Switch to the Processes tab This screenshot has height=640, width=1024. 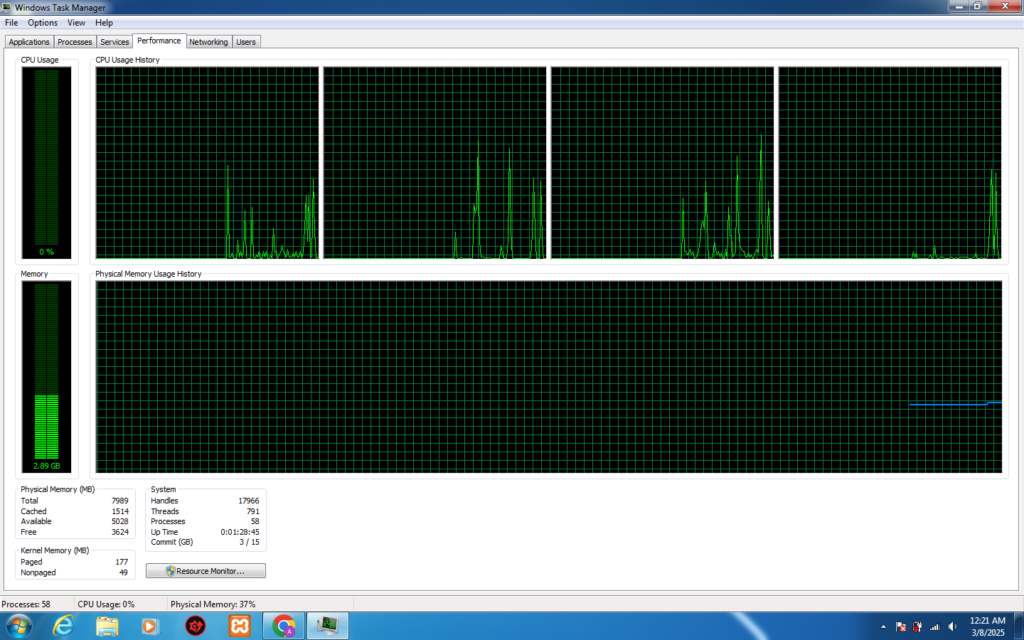[x=74, y=42]
